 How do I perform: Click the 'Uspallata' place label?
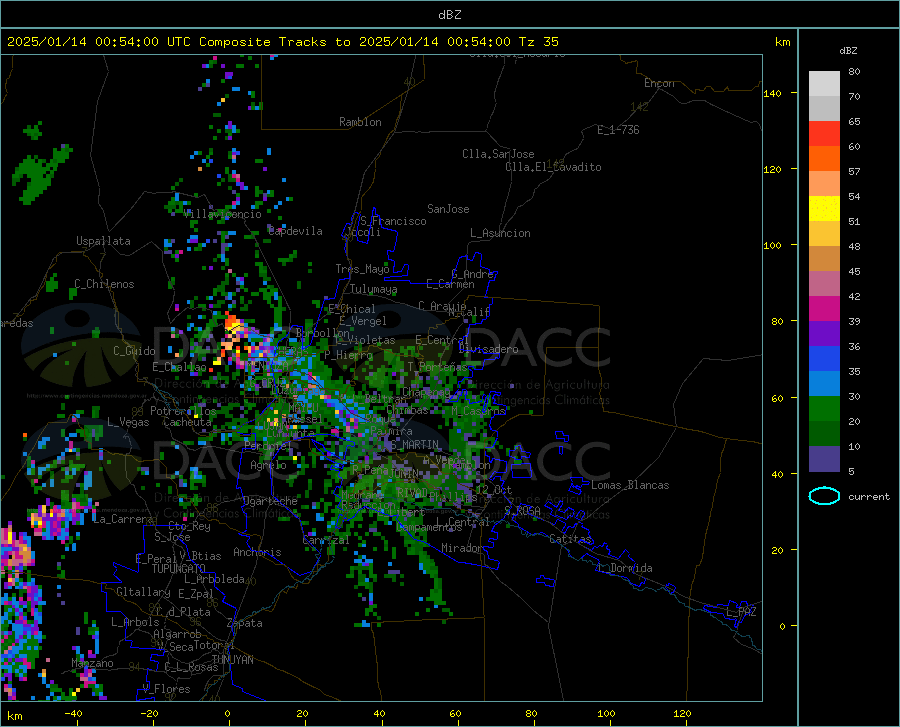click(x=103, y=242)
